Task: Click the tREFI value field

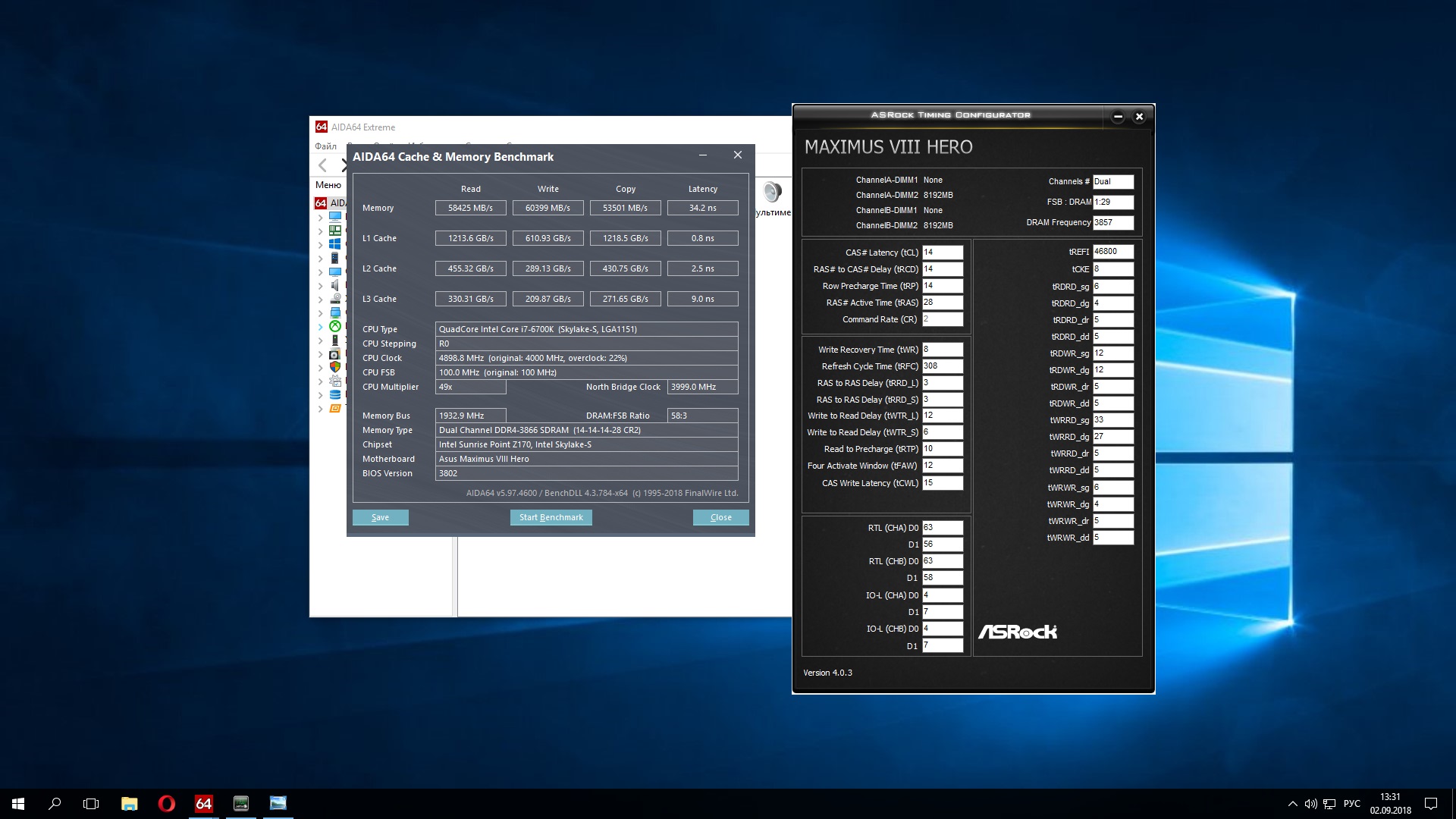Action: coord(1112,252)
